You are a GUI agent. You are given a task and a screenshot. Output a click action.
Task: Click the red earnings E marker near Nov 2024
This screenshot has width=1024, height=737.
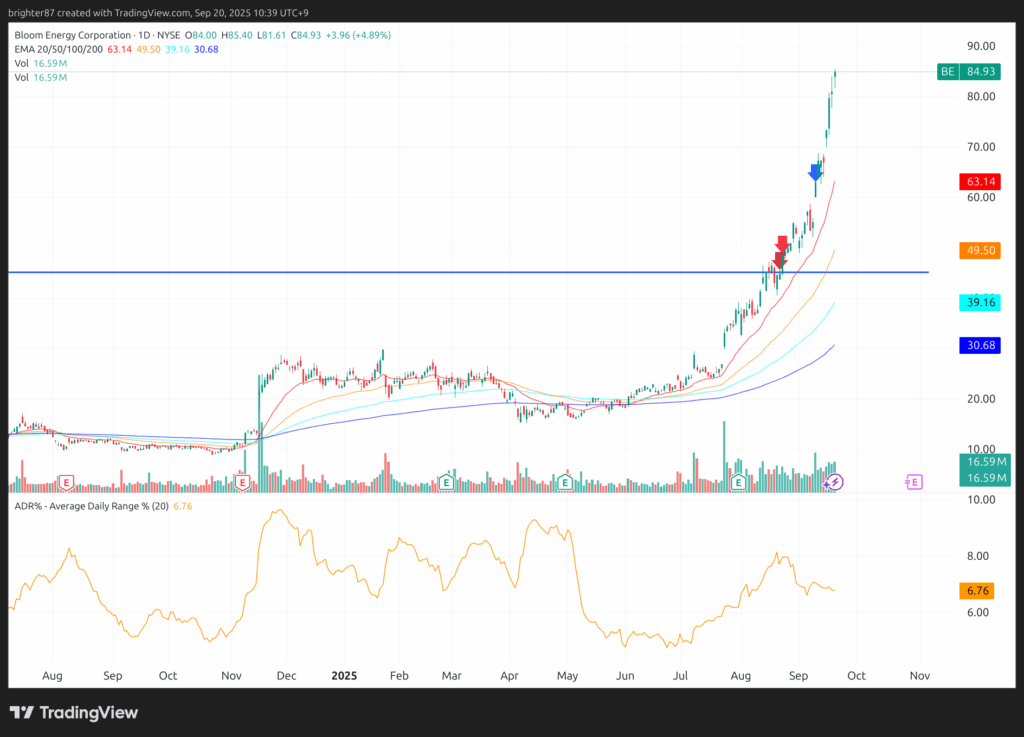[x=242, y=483]
